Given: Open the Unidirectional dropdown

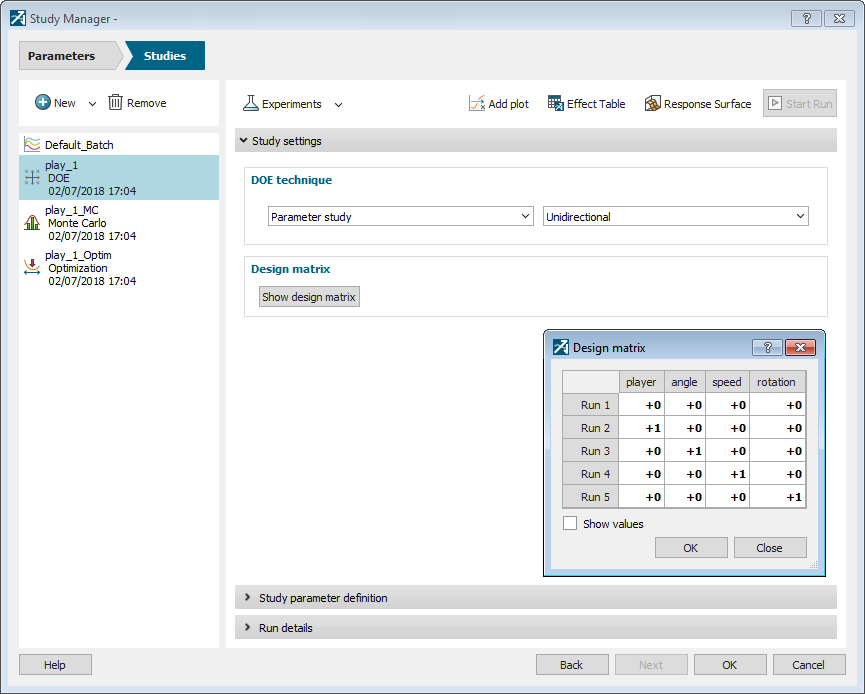Looking at the screenshot, I should pos(675,216).
